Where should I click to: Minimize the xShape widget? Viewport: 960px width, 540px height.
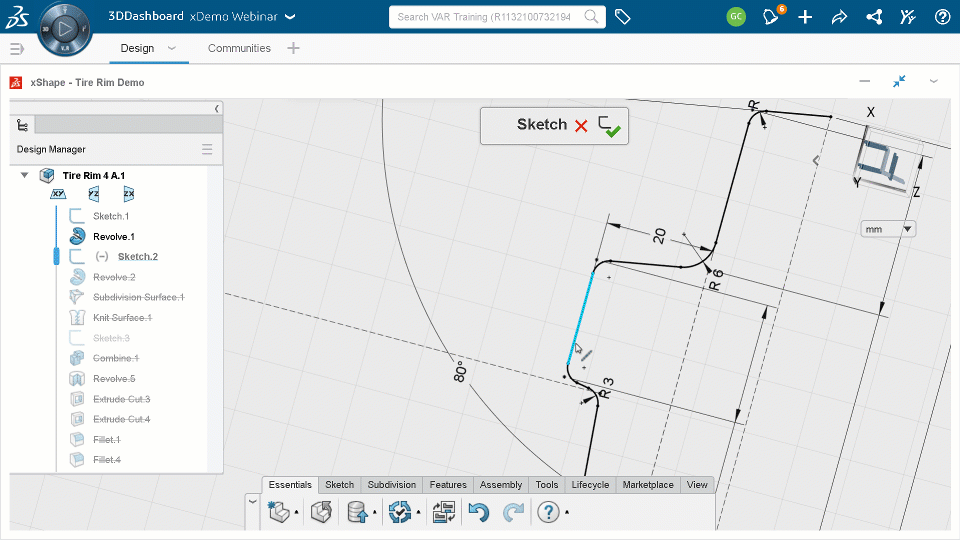[x=864, y=81]
